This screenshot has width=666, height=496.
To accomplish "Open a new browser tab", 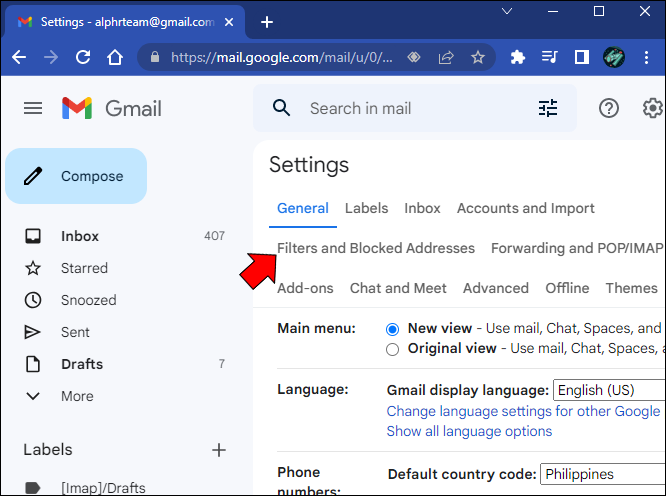I will click(x=267, y=22).
